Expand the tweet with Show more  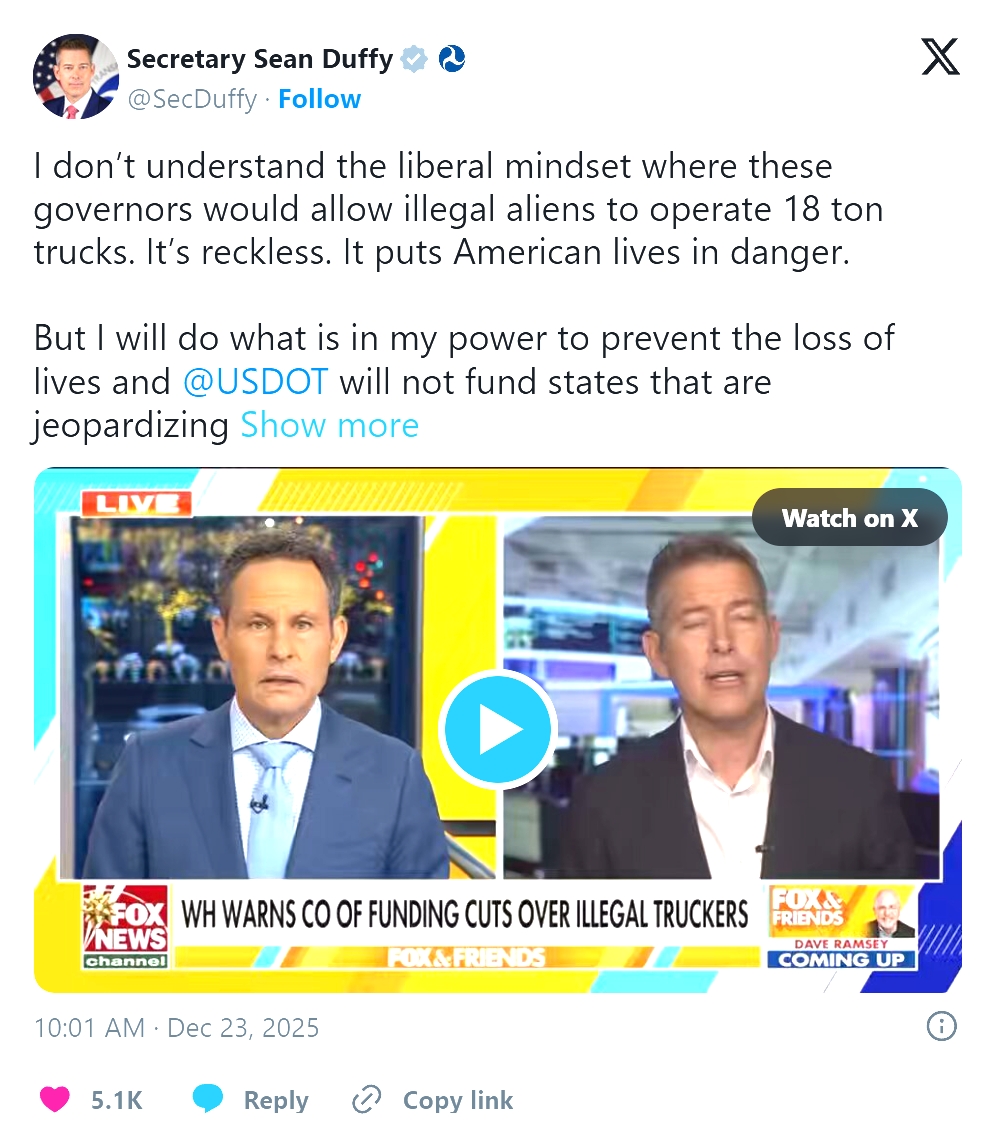(x=330, y=425)
